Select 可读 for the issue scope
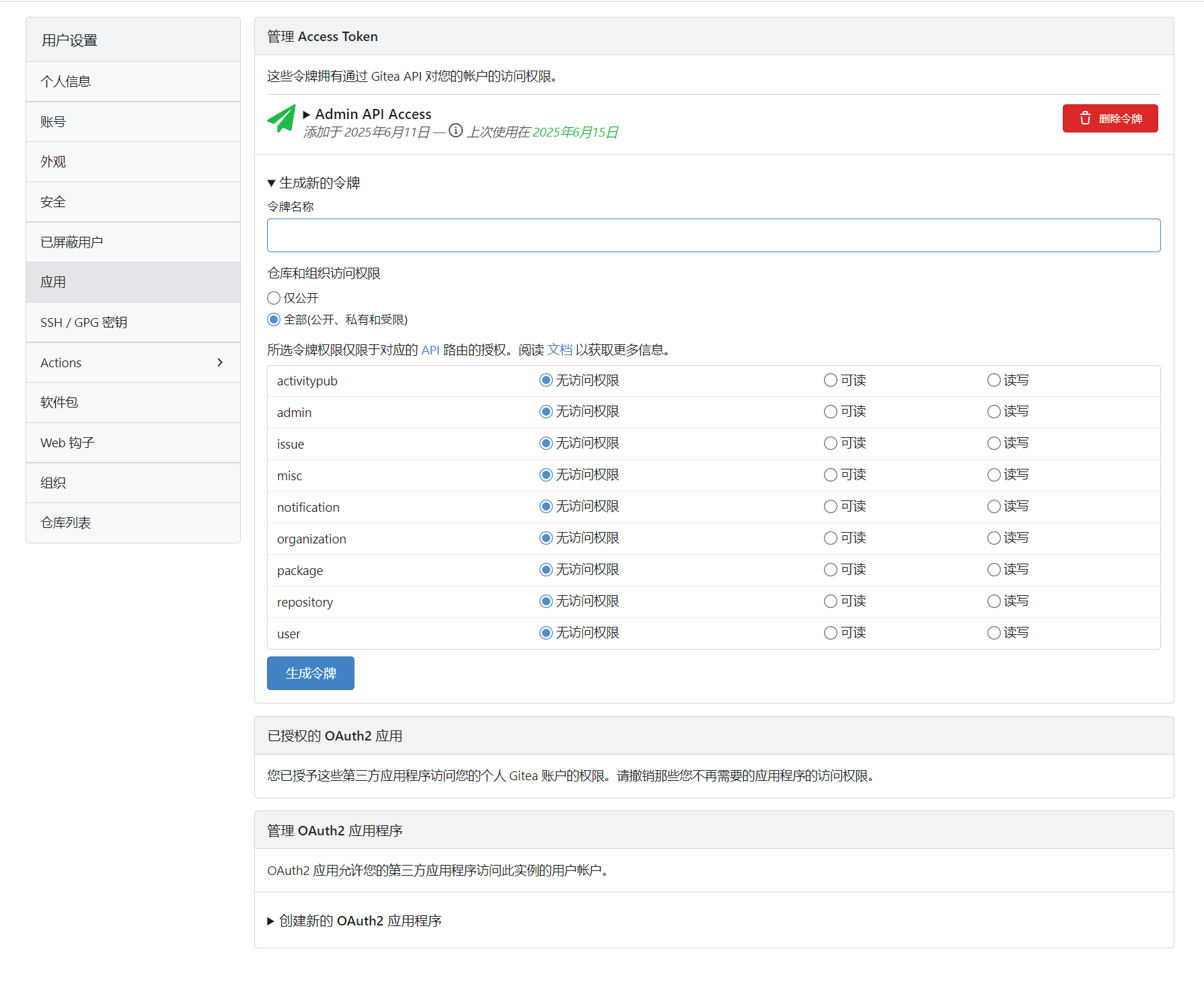This screenshot has height=990, width=1204. click(830, 443)
